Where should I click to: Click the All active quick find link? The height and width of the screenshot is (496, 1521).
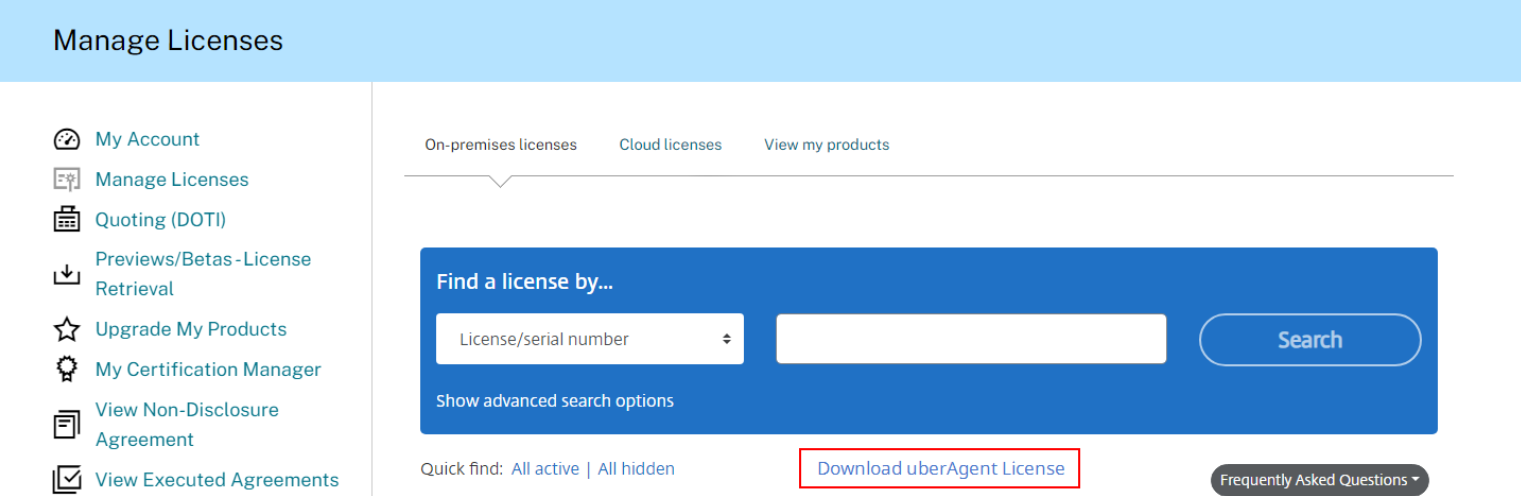[545, 468]
